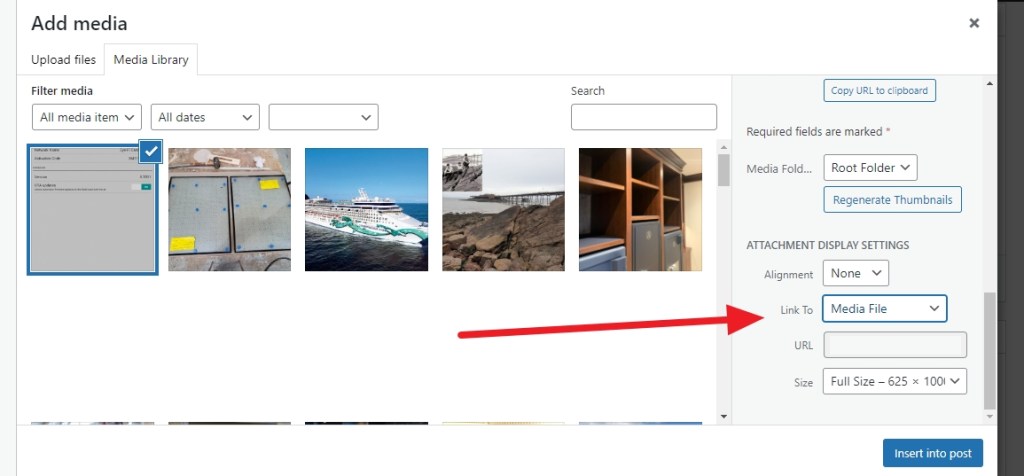Click Insert into post button
1024x476 pixels.
(x=933, y=453)
